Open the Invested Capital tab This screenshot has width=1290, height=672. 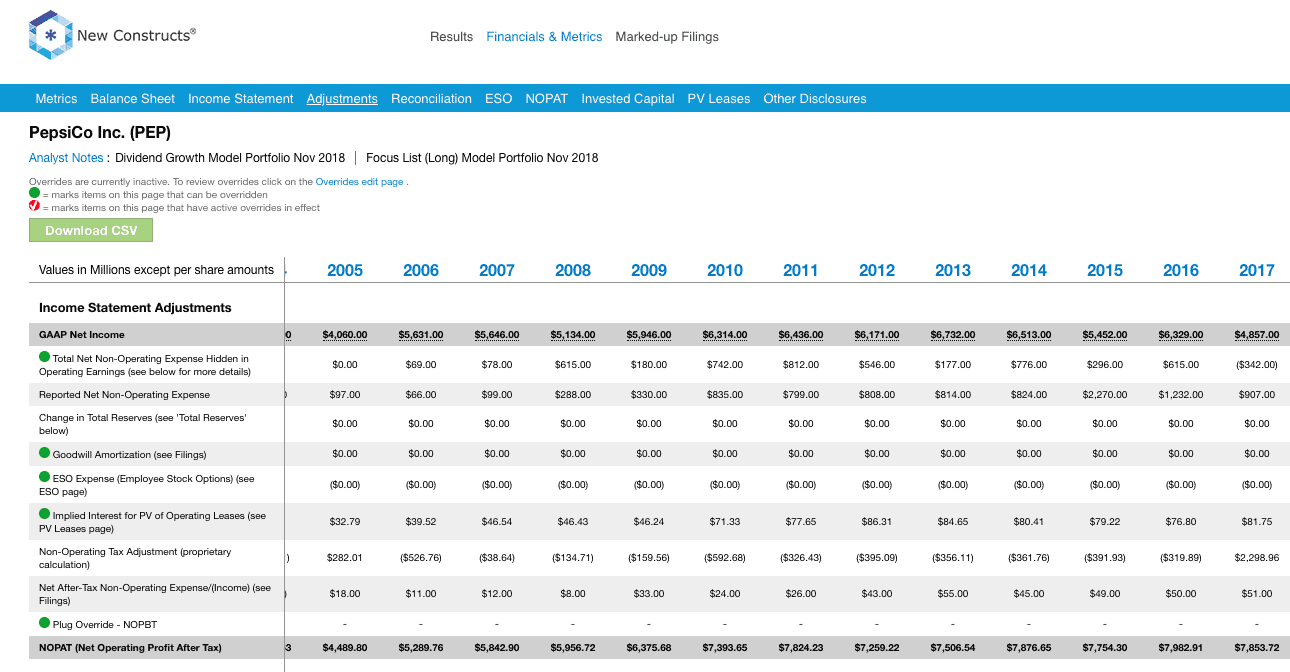(x=628, y=99)
